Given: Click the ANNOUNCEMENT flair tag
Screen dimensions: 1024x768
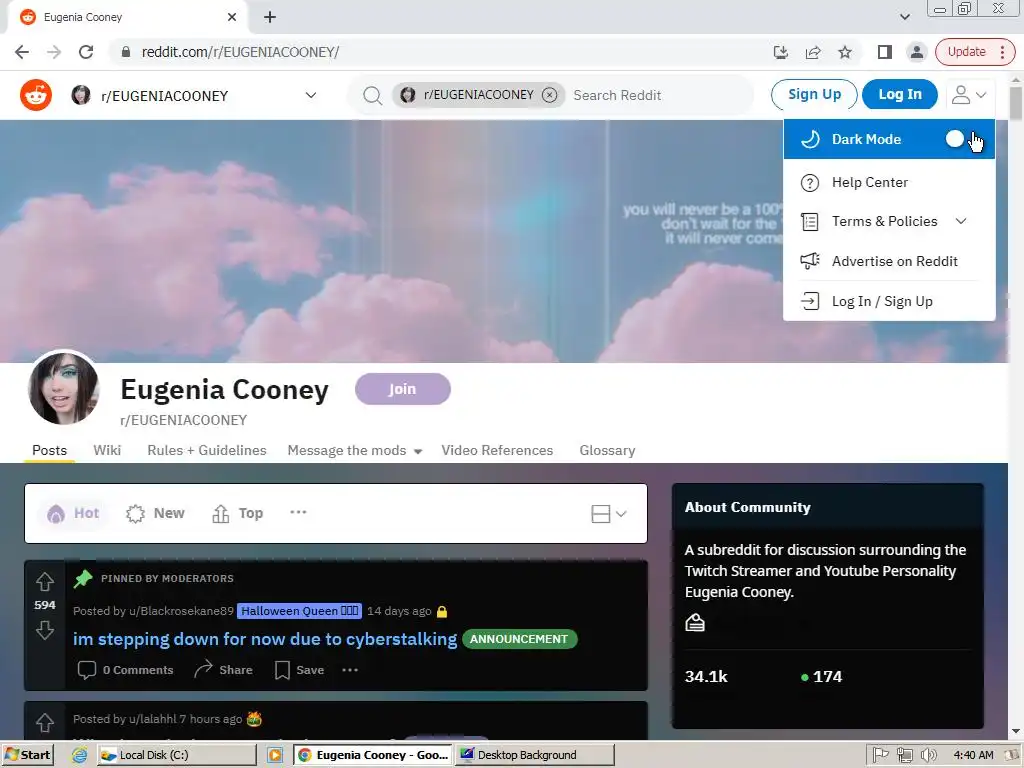Looking at the screenshot, I should click(x=520, y=639).
